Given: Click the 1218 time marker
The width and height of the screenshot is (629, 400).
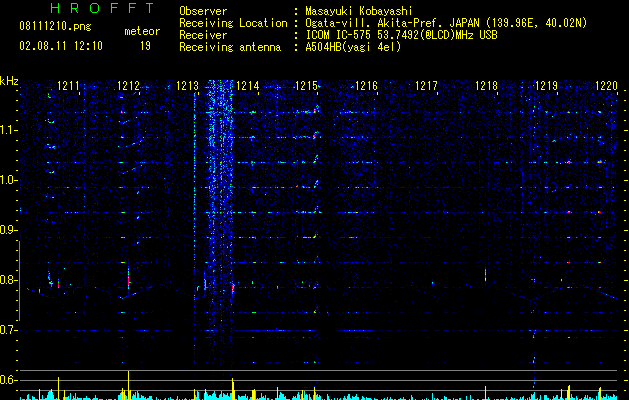Looking at the screenshot, I should (487, 85).
